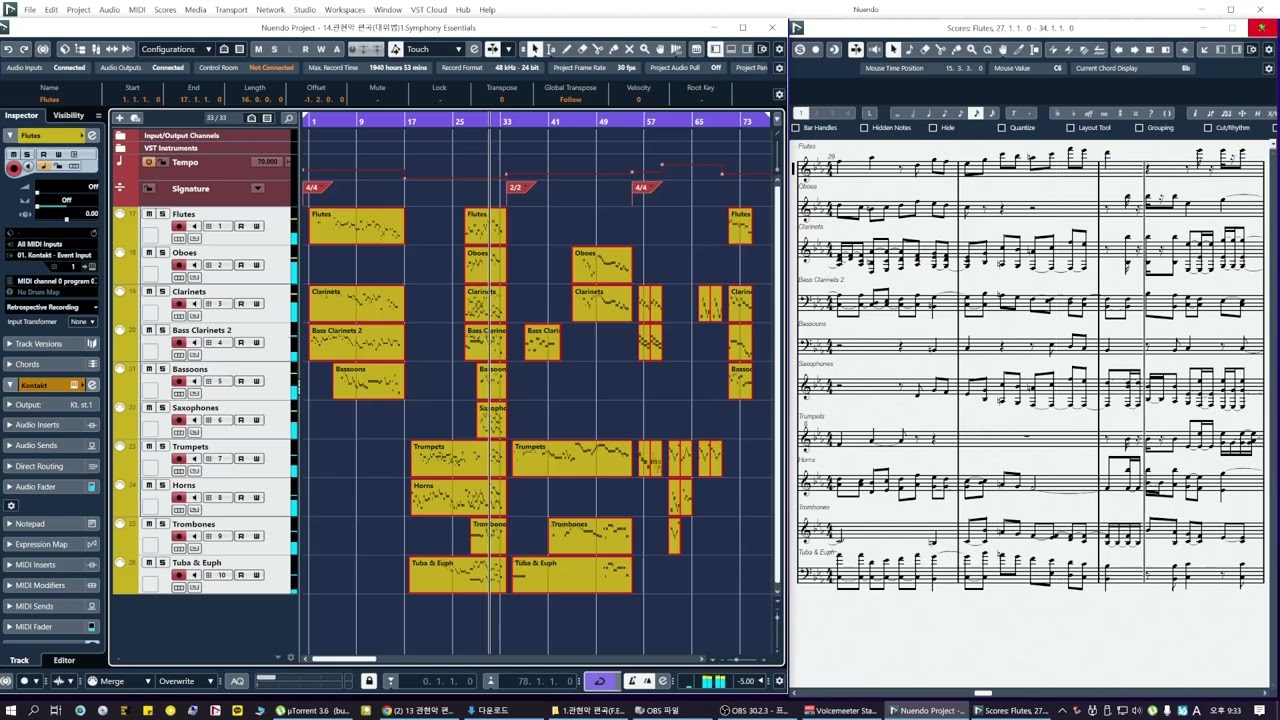
Task: Expand the Track Versions inspector section
Action: pyautogui.click(x=52, y=344)
